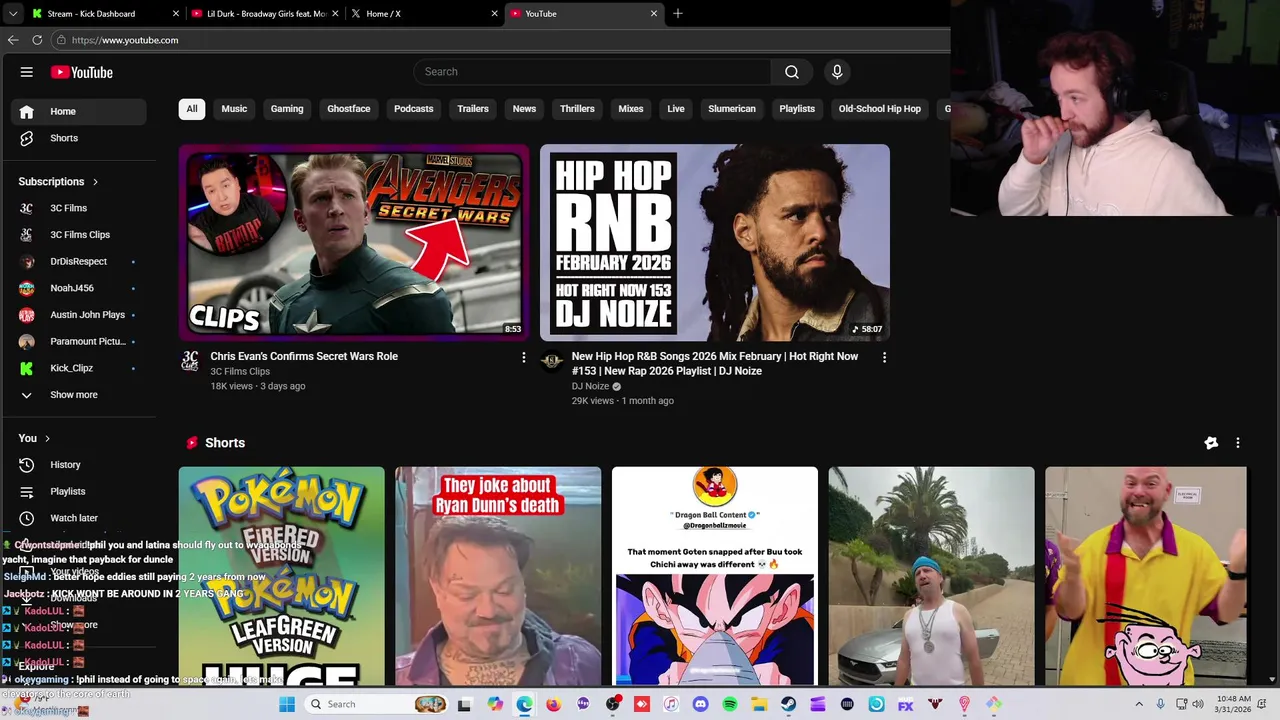The width and height of the screenshot is (1280, 720).
Task: Open the Shorts sidebar item
Action: [78, 138]
